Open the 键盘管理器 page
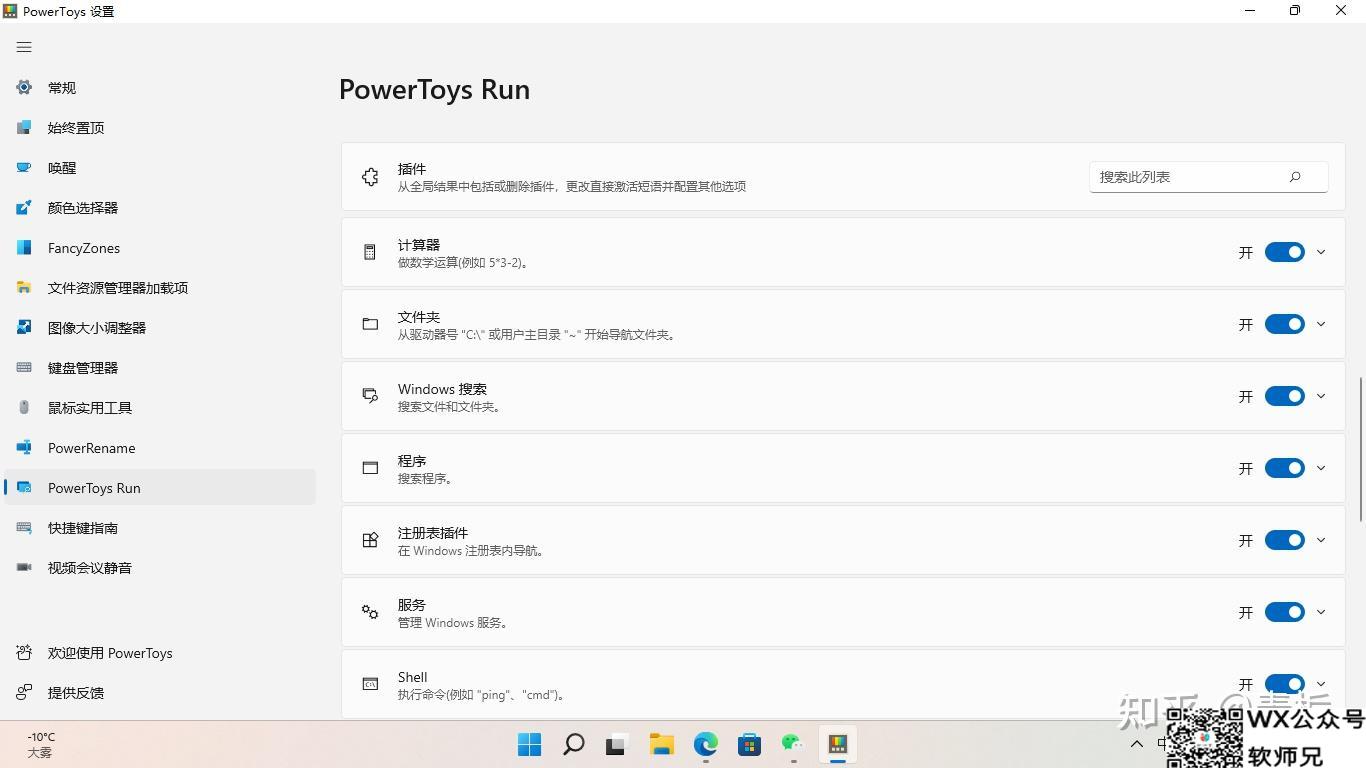The width and height of the screenshot is (1366, 768). [x=160, y=368]
